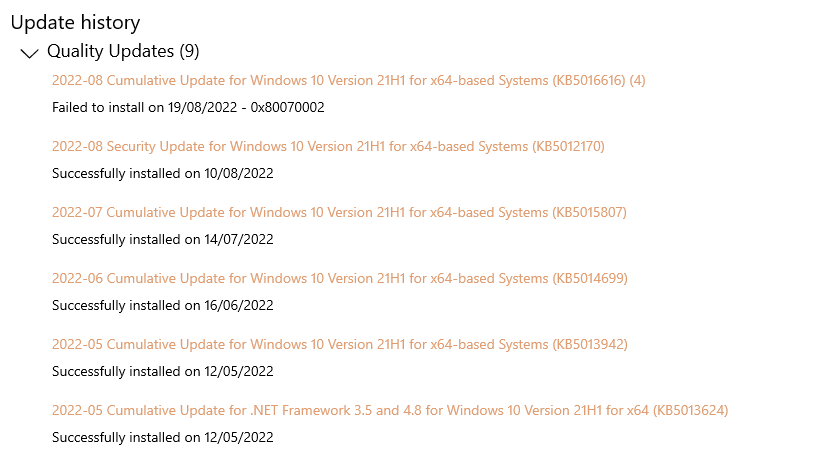Click the error code 0x80070002
The width and height of the screenshot is (813, 458).
tap(287, 107)
